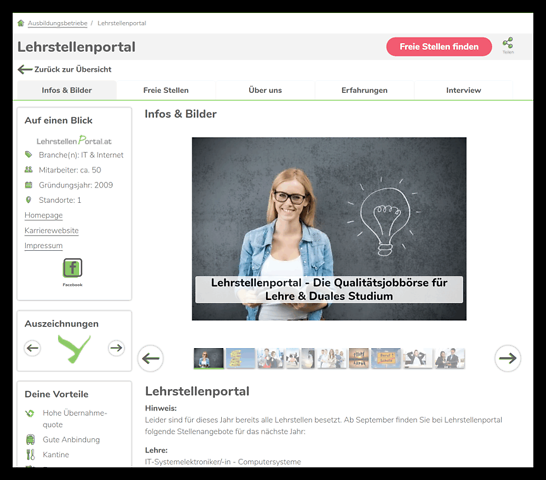
Task: Click the 'Kantine' benefit text
Action: (56, 455)
